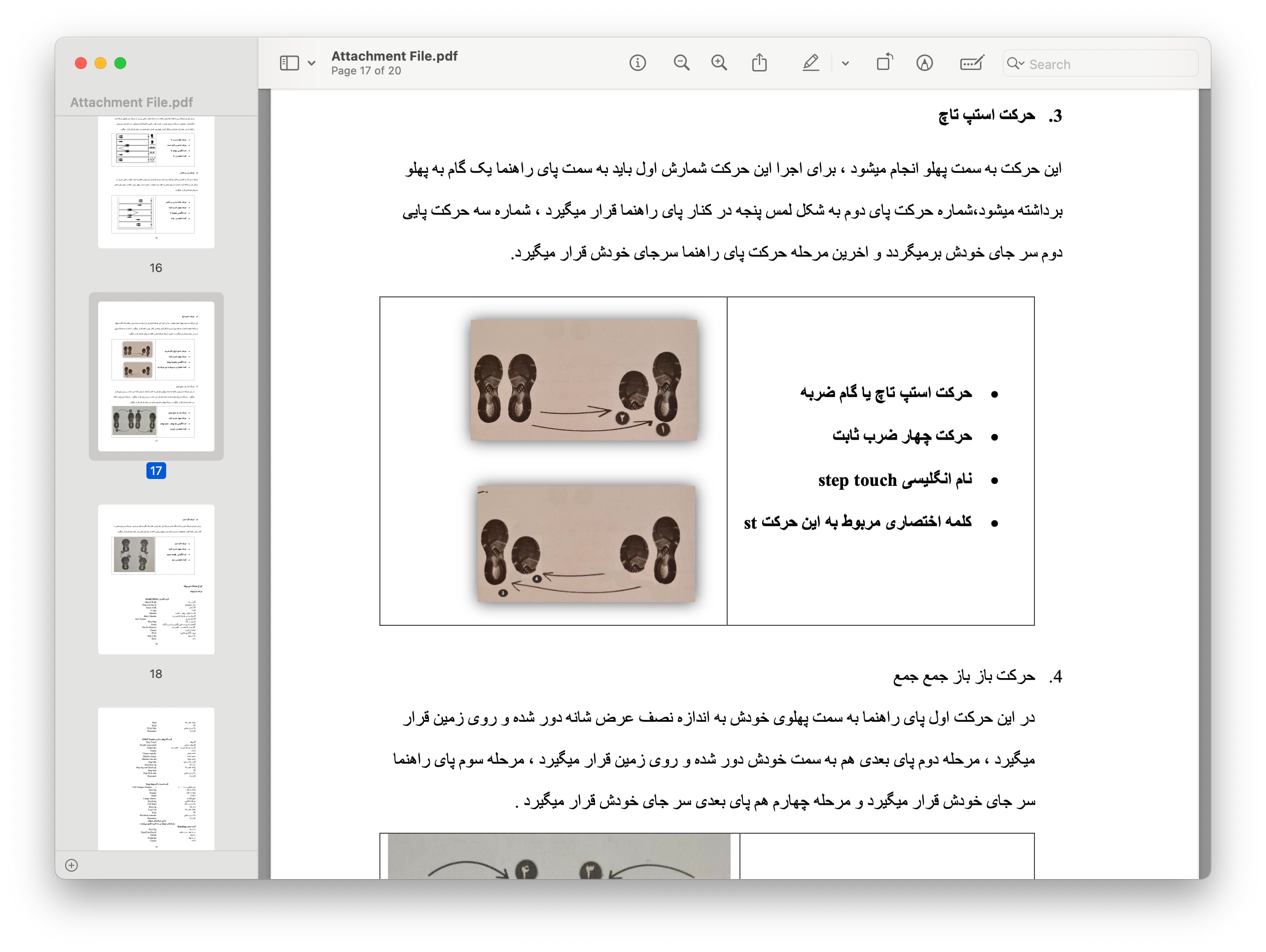Viewport: 1266px width, 952px height.
Task: Select page 18 thumbnail
Action: 156,579
